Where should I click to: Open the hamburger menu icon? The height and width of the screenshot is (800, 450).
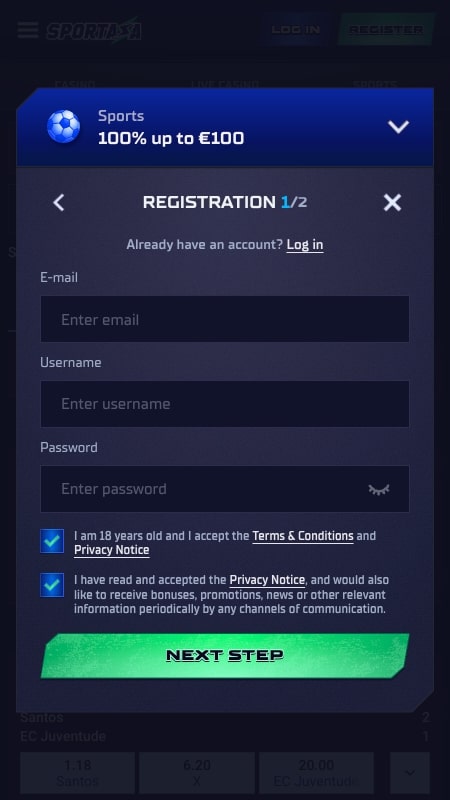click(28, 30)
